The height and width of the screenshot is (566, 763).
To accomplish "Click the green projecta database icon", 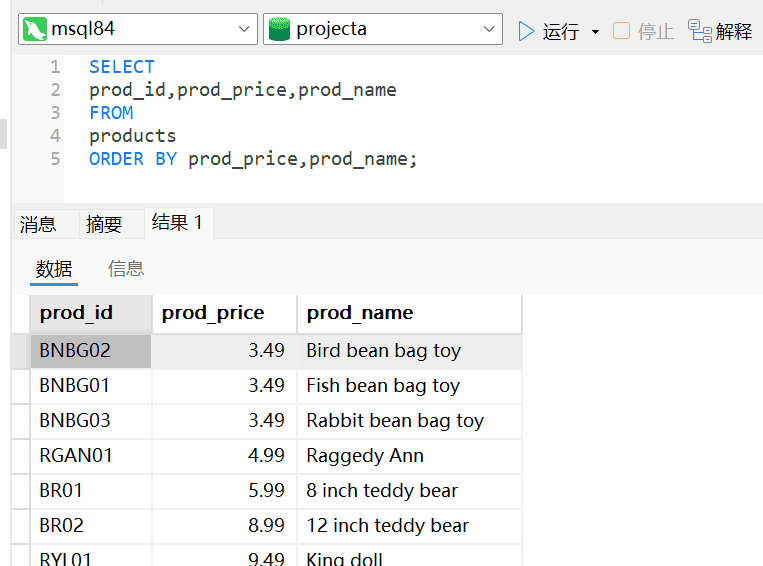I will click(x=280, y=30).
